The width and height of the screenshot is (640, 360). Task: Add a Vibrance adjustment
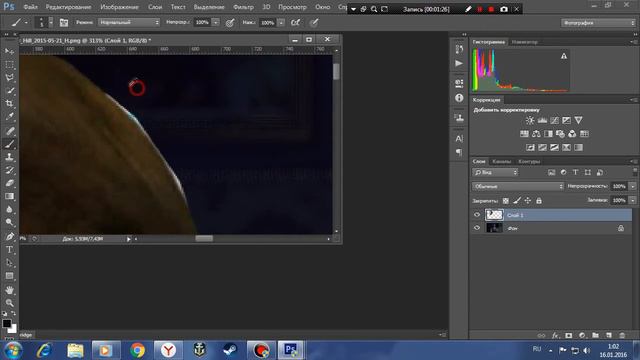tap(578, 120)
